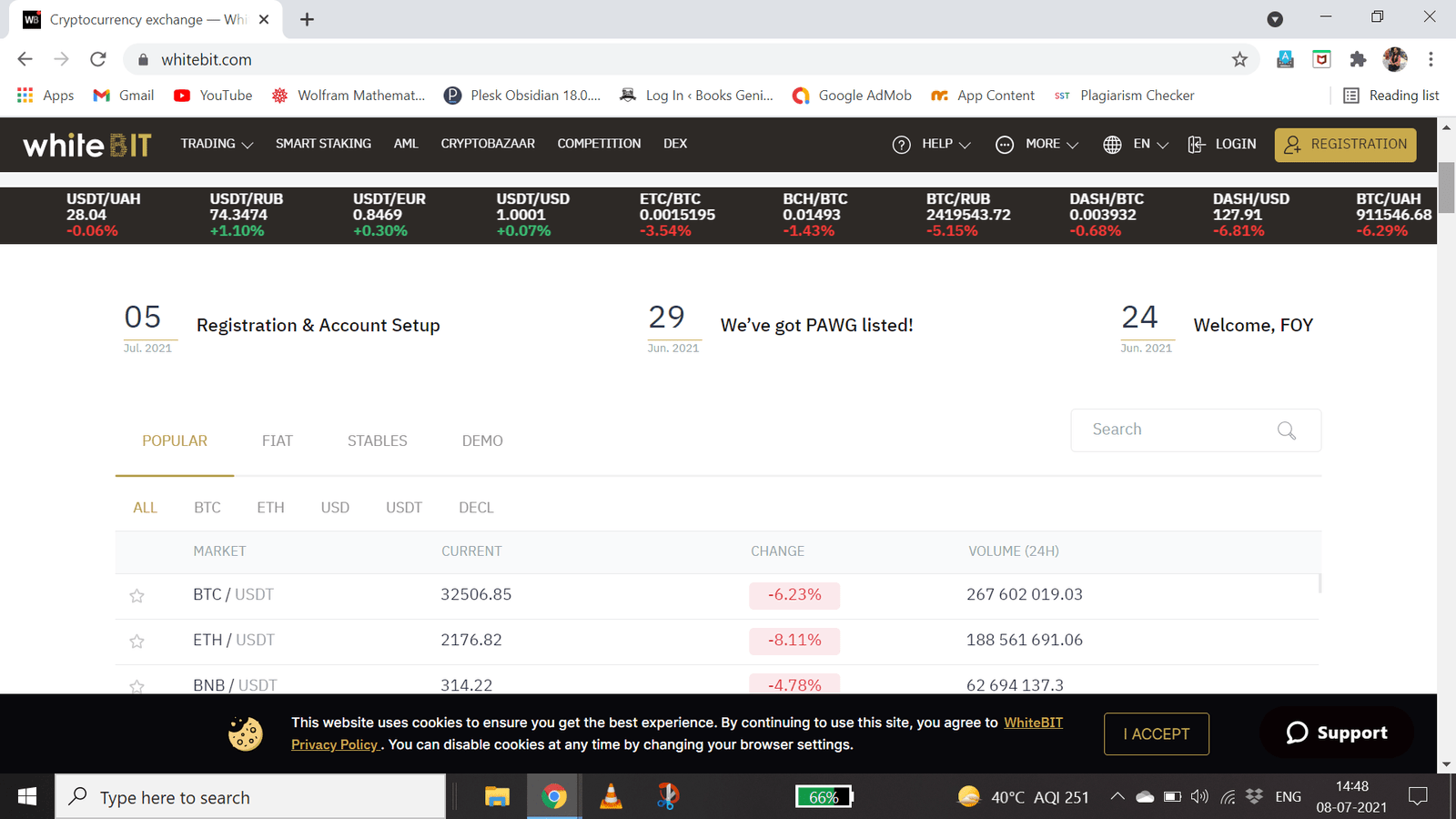Screen dimensions: 1456x819
Task: Open SMART STAKING menu item
Action: pyautogui.click(x=323, y=144)
